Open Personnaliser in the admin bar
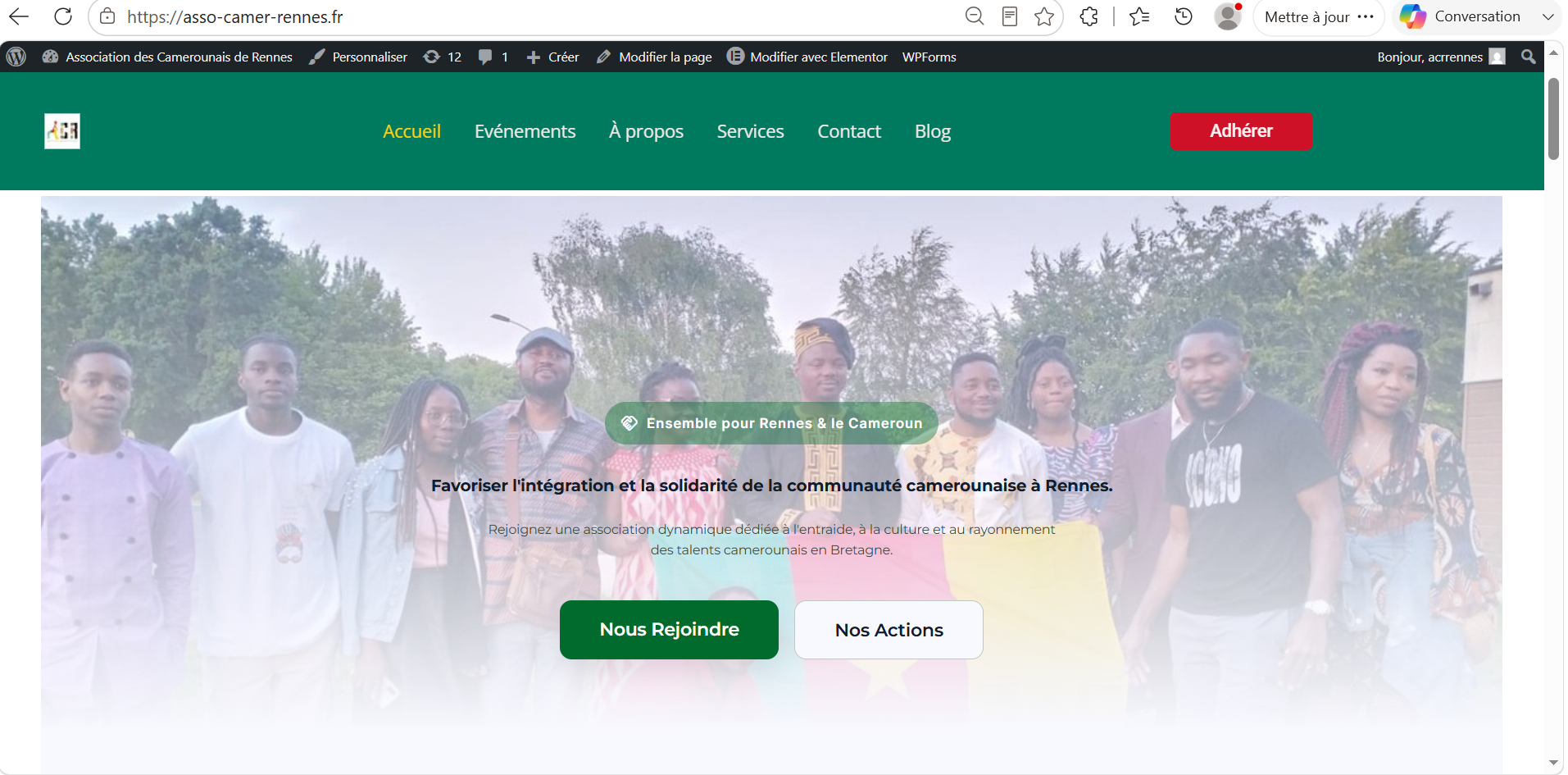 point(358,57)
